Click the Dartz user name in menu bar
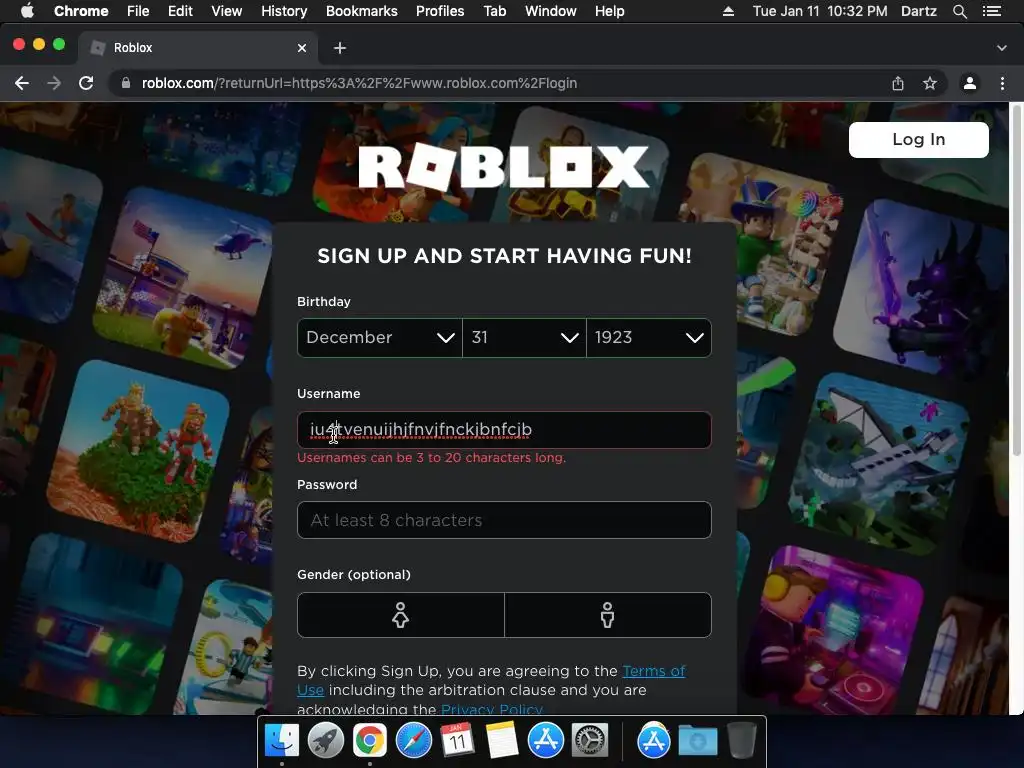 [x=918, y=11]
